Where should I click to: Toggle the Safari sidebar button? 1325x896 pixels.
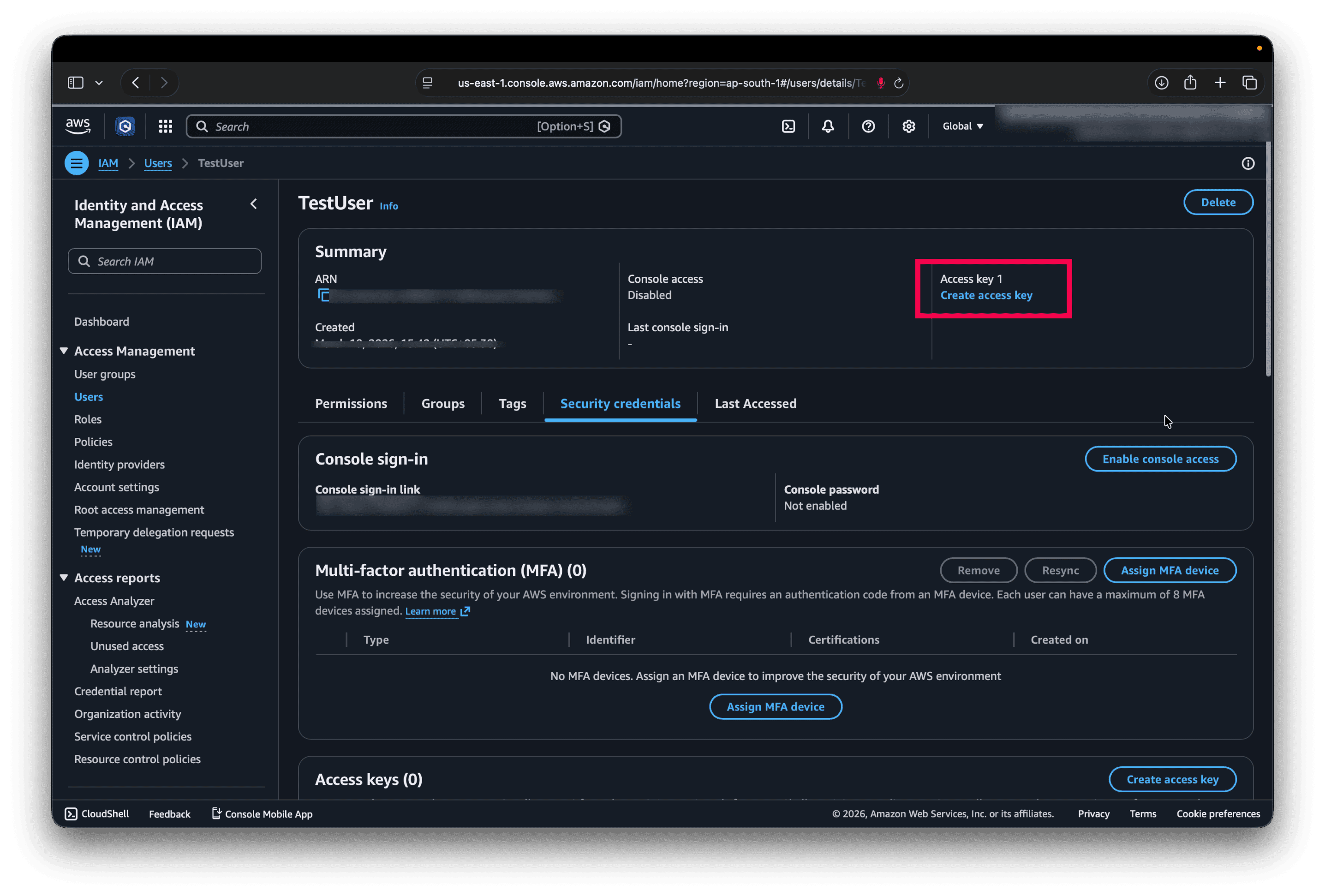click(75, 83)
